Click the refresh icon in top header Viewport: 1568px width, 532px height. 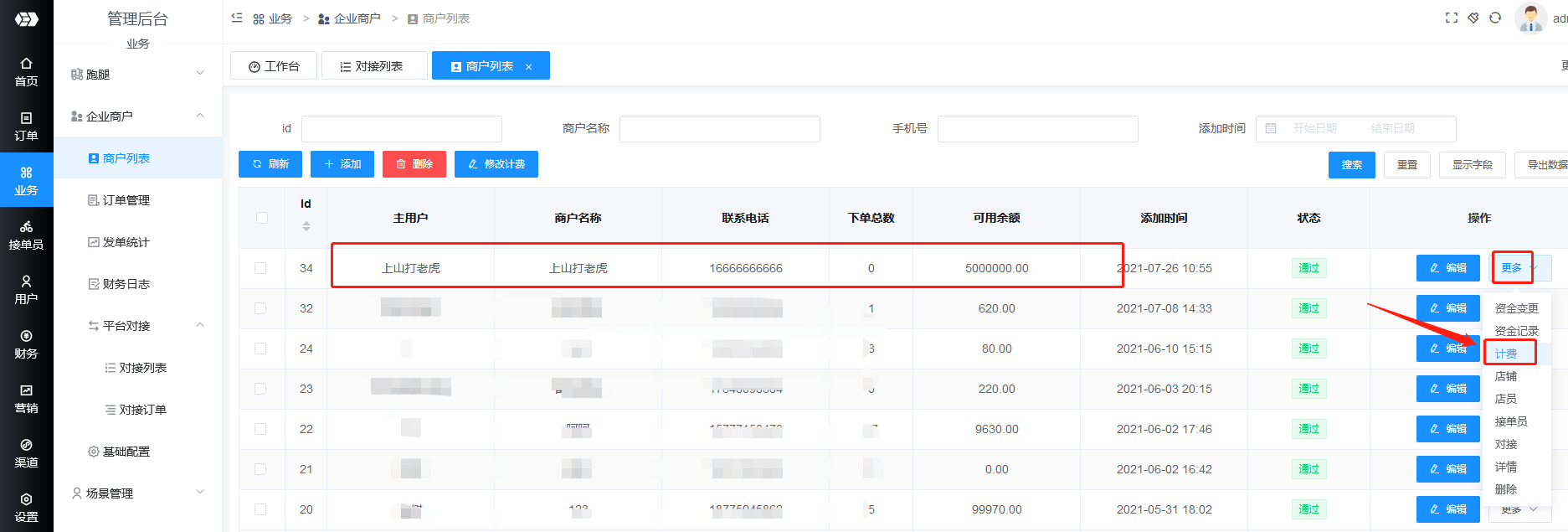pos(1495,18)
